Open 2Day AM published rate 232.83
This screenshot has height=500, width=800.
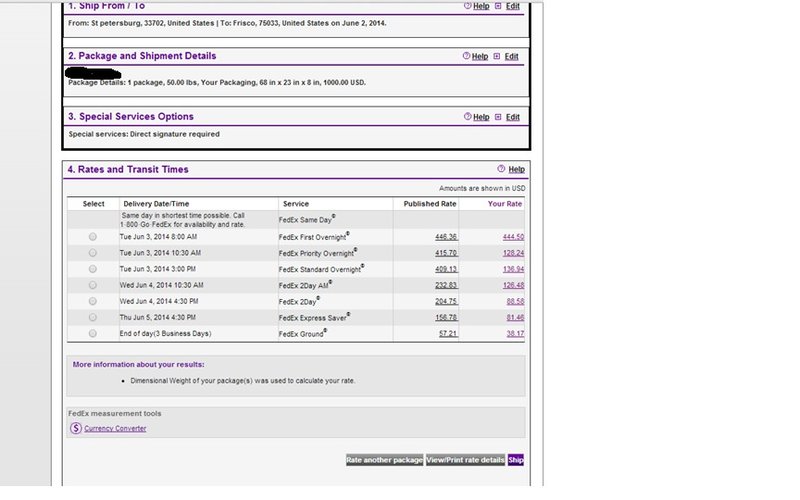pyautogui.click(x=446, y=285)
